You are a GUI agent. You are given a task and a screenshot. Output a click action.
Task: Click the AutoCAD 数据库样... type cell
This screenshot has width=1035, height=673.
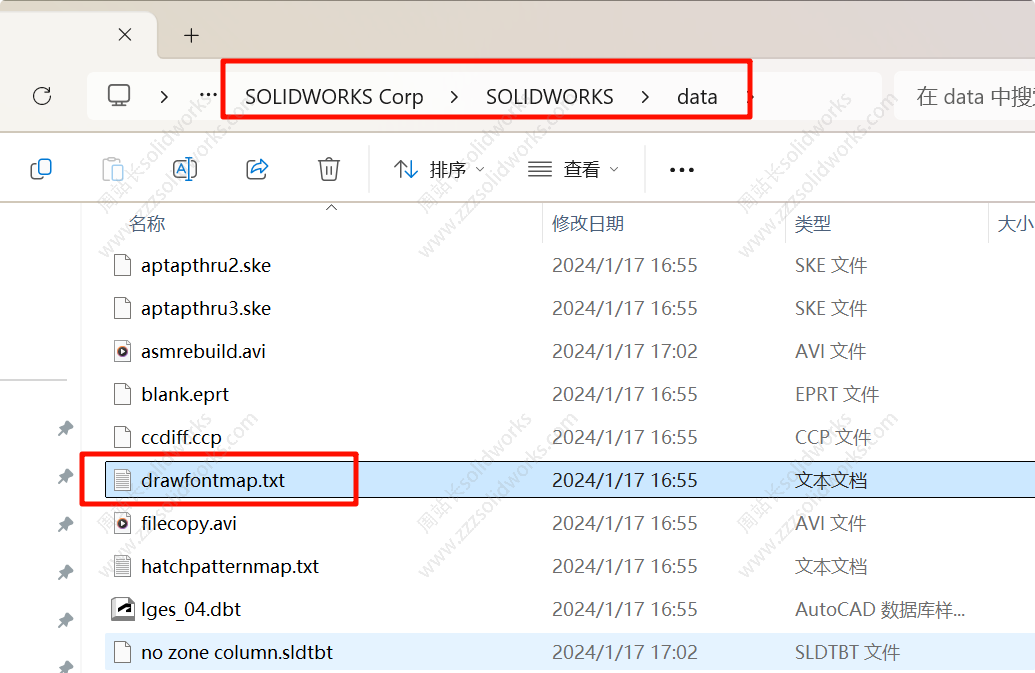pyautogui.click(x=880, y=609)
